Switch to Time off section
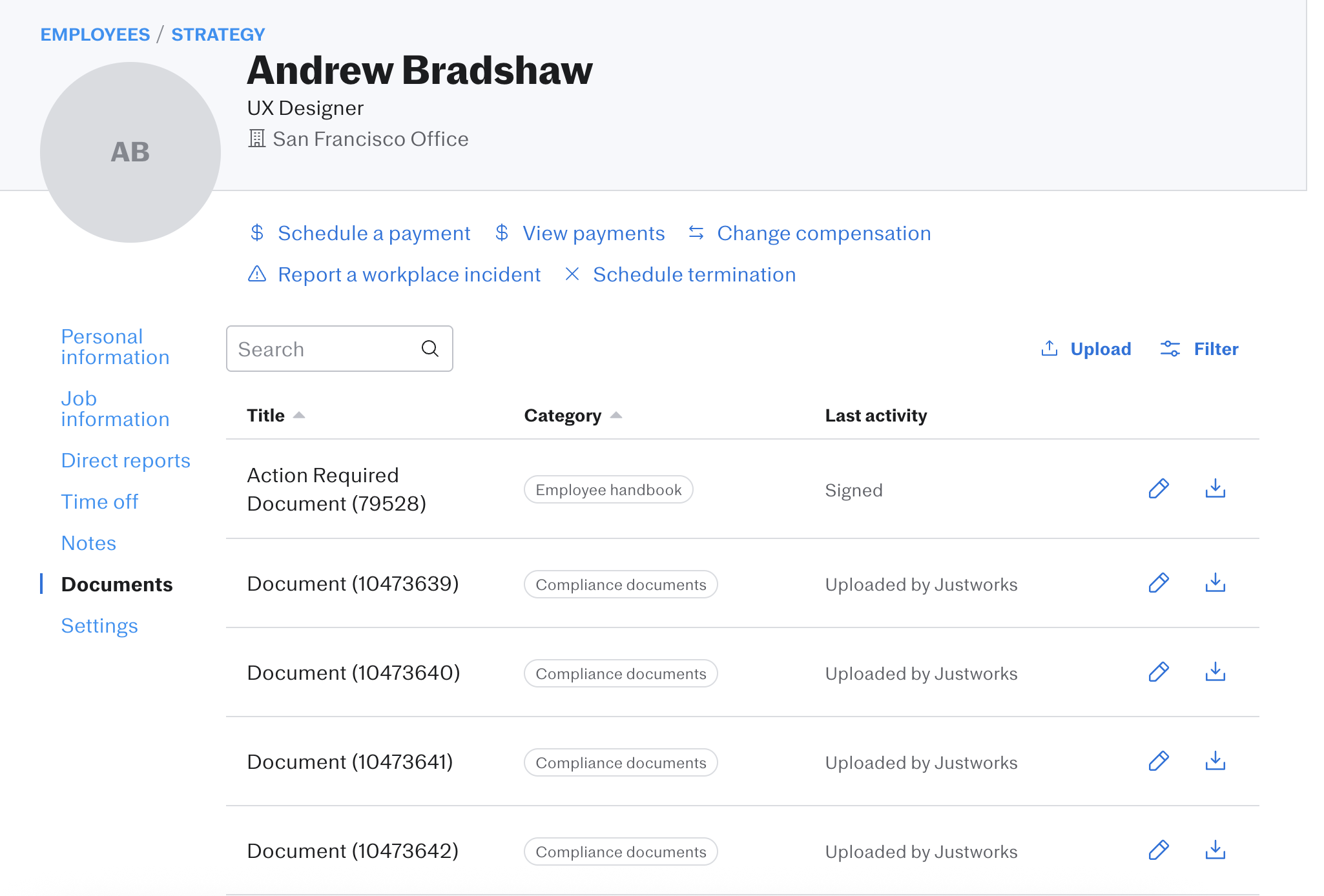 pos(99,502)
